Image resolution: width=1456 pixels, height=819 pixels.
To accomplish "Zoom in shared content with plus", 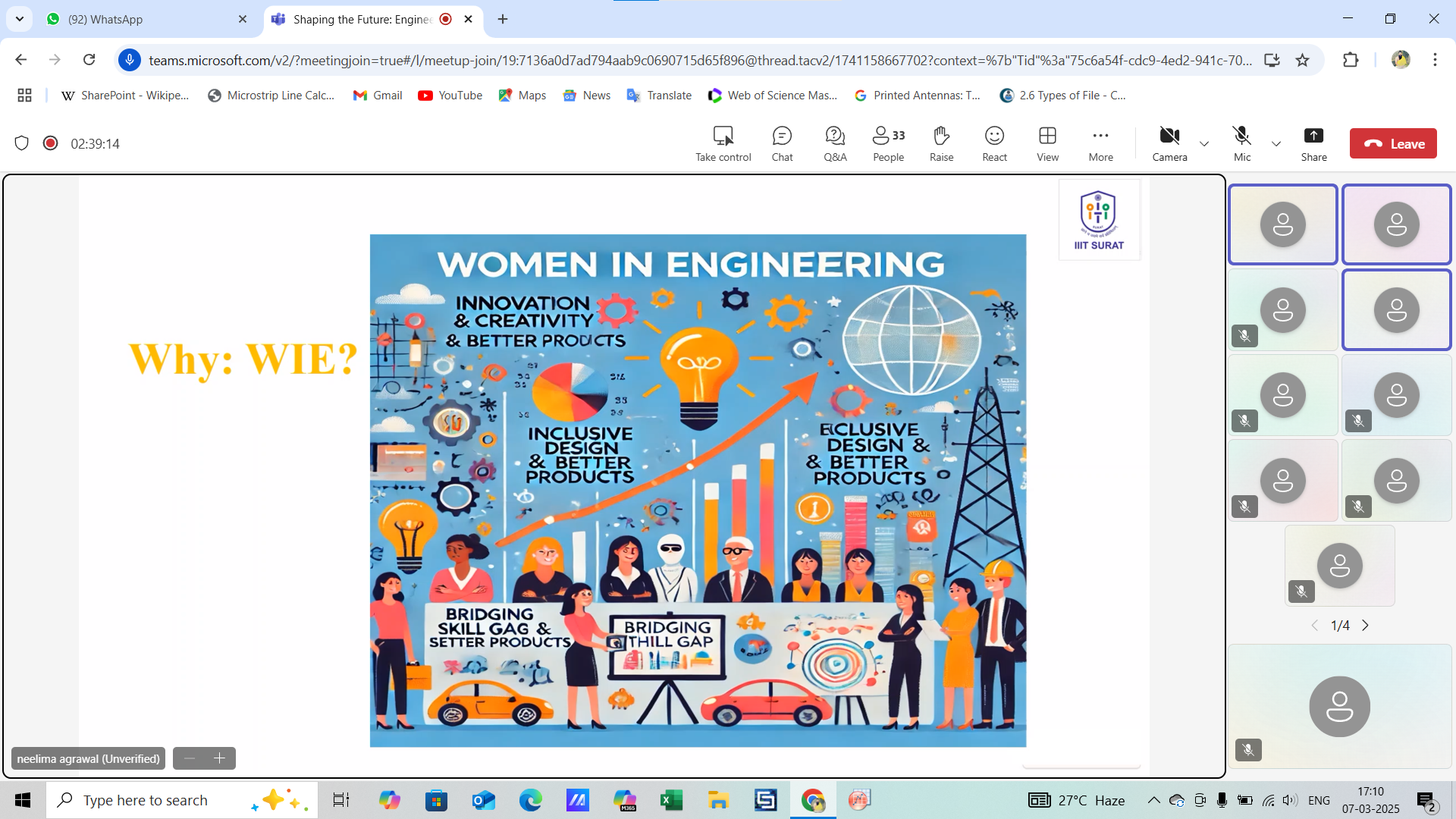I will pyautogui.click(x=220, y=758).
